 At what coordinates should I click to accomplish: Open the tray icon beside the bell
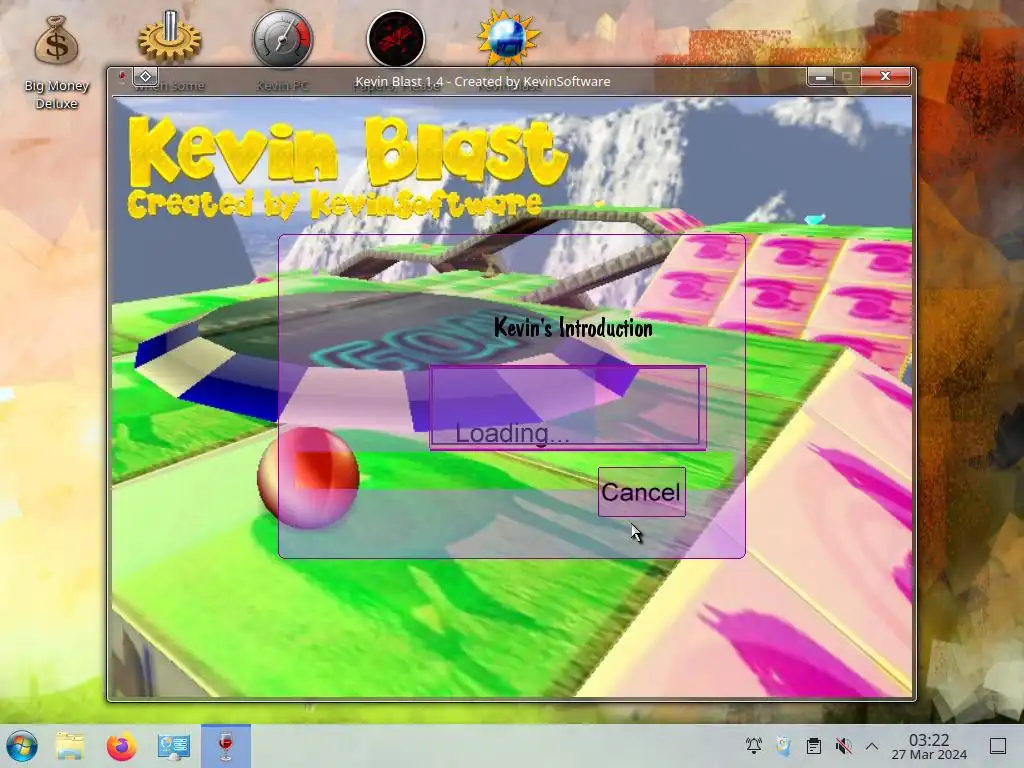point(784,745)
